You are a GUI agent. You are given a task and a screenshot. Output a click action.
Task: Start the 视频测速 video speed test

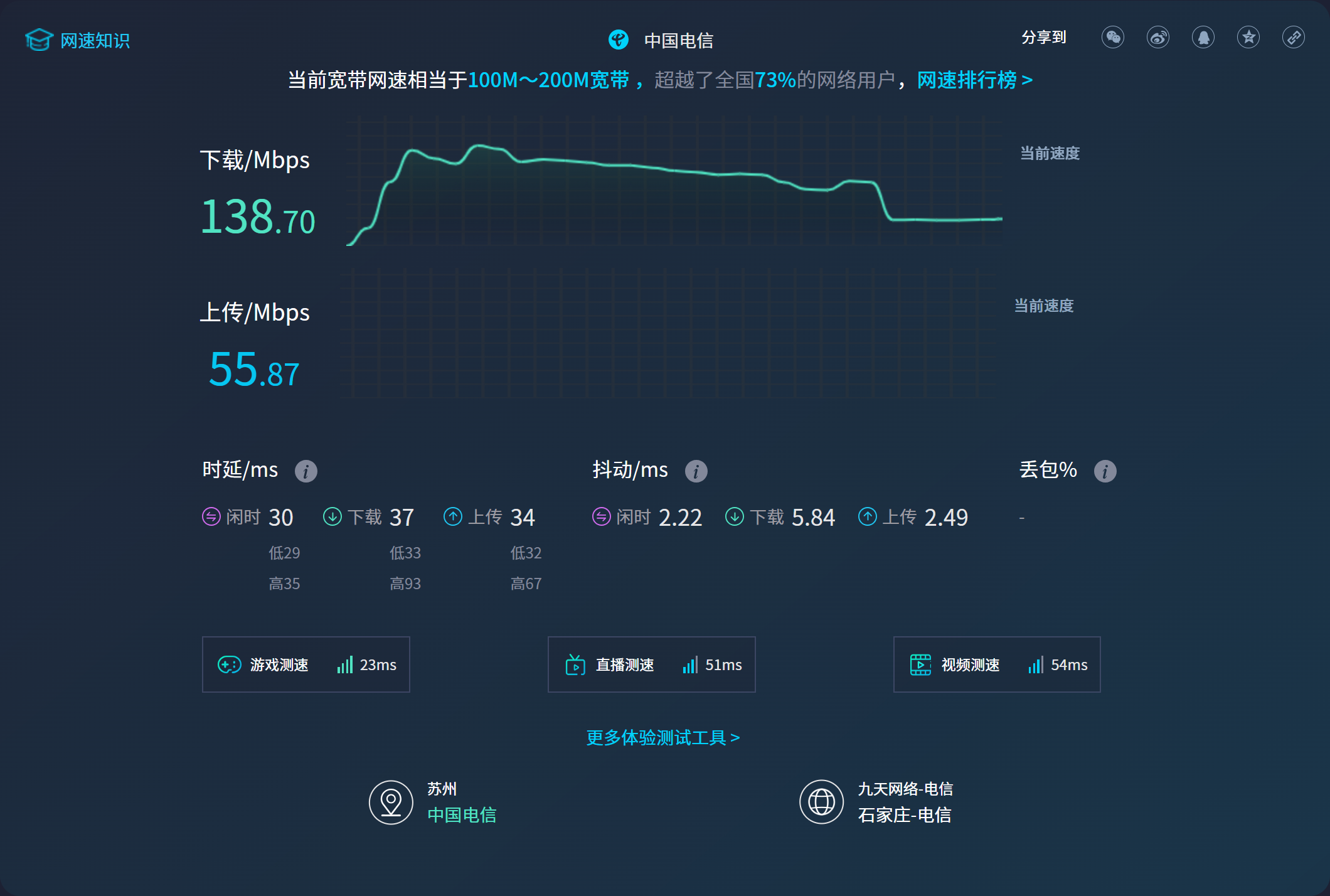pyautogui.click(x=997, y=664)
